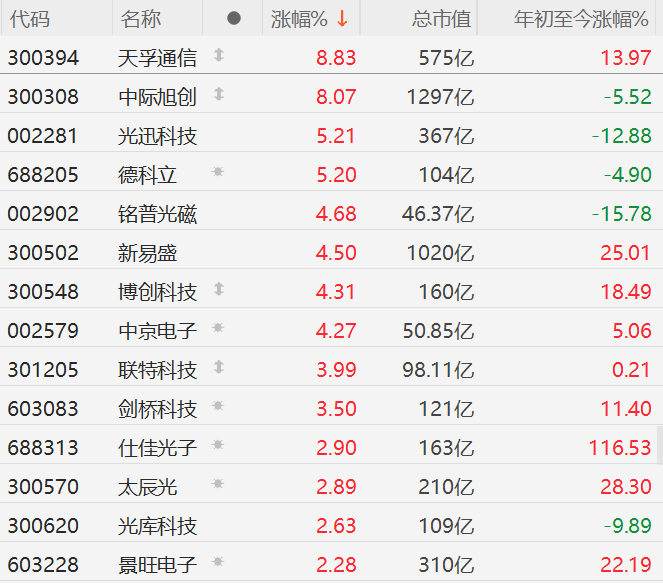Click stock code 688205
The width and height of the screenshot is (663, 583).
coord(43,175)
